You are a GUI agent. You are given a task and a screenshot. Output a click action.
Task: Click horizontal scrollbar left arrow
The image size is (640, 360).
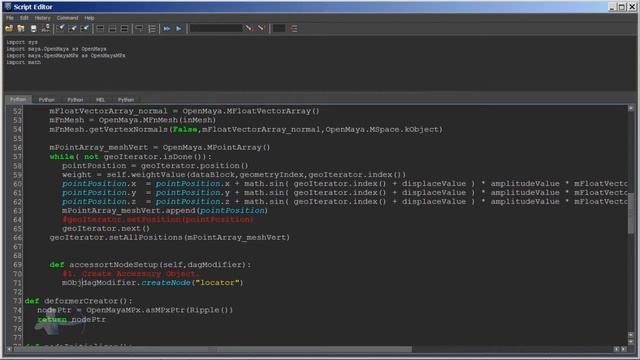[x=9, y=349]
